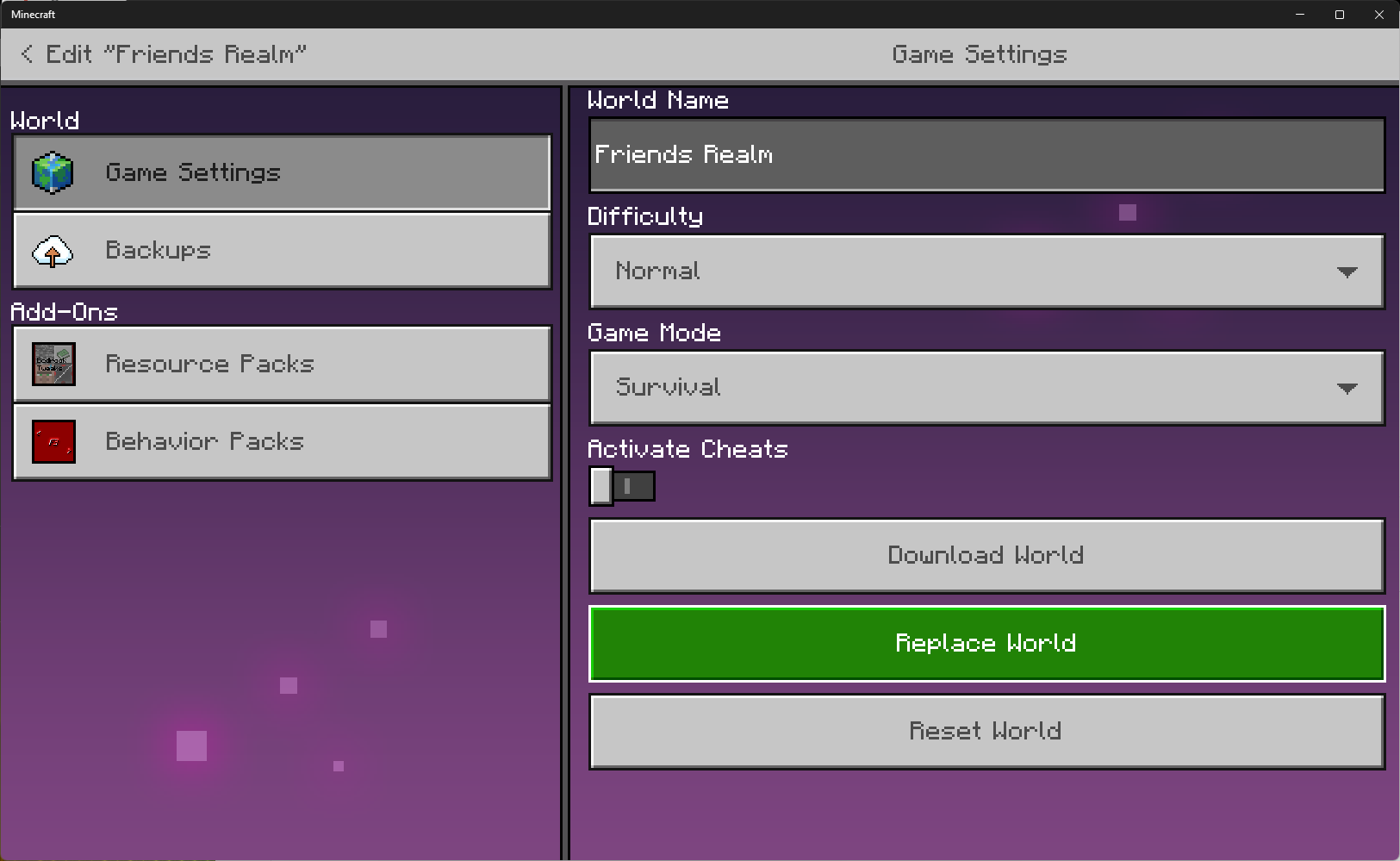Click the Resource Packs thumbnail icon
This screenshot has height=861, width=1400.
click(x=53, y=364)
